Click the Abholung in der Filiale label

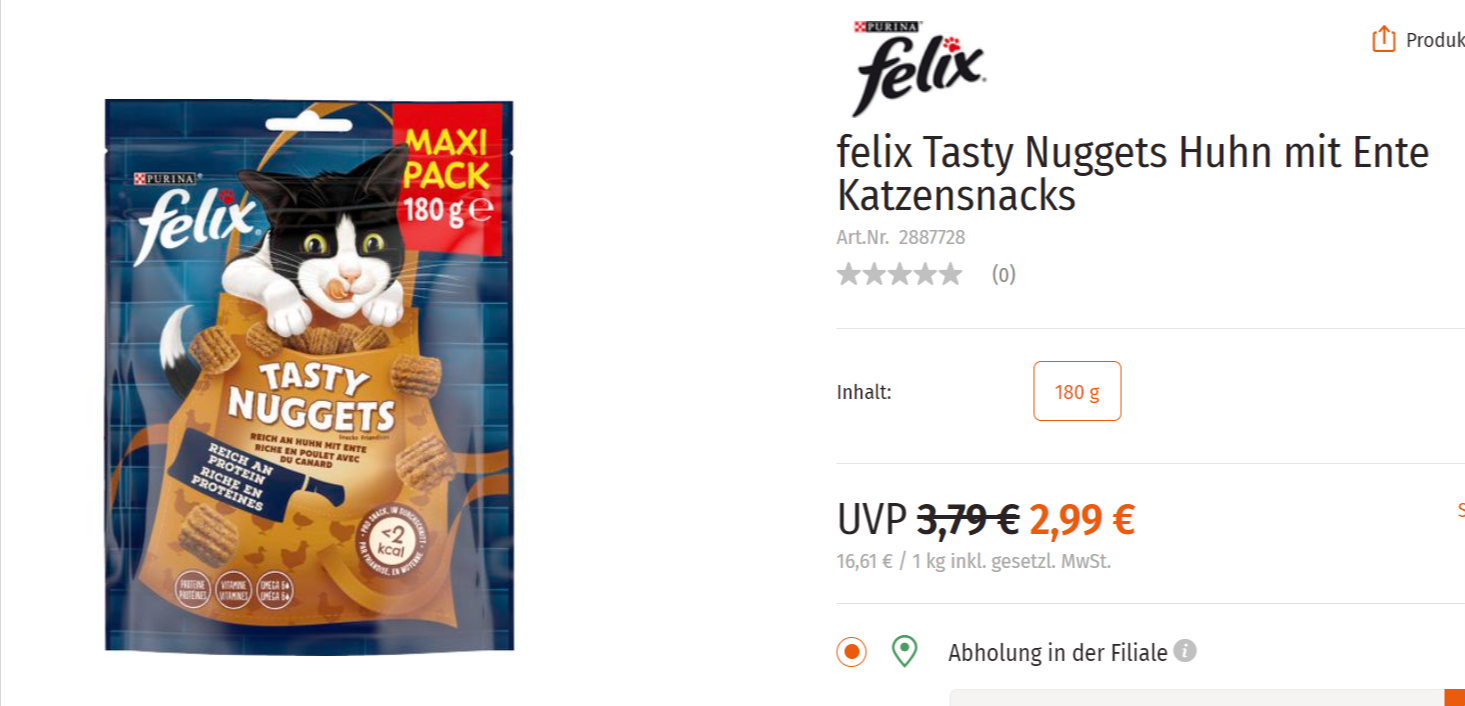click(1058, 653)
